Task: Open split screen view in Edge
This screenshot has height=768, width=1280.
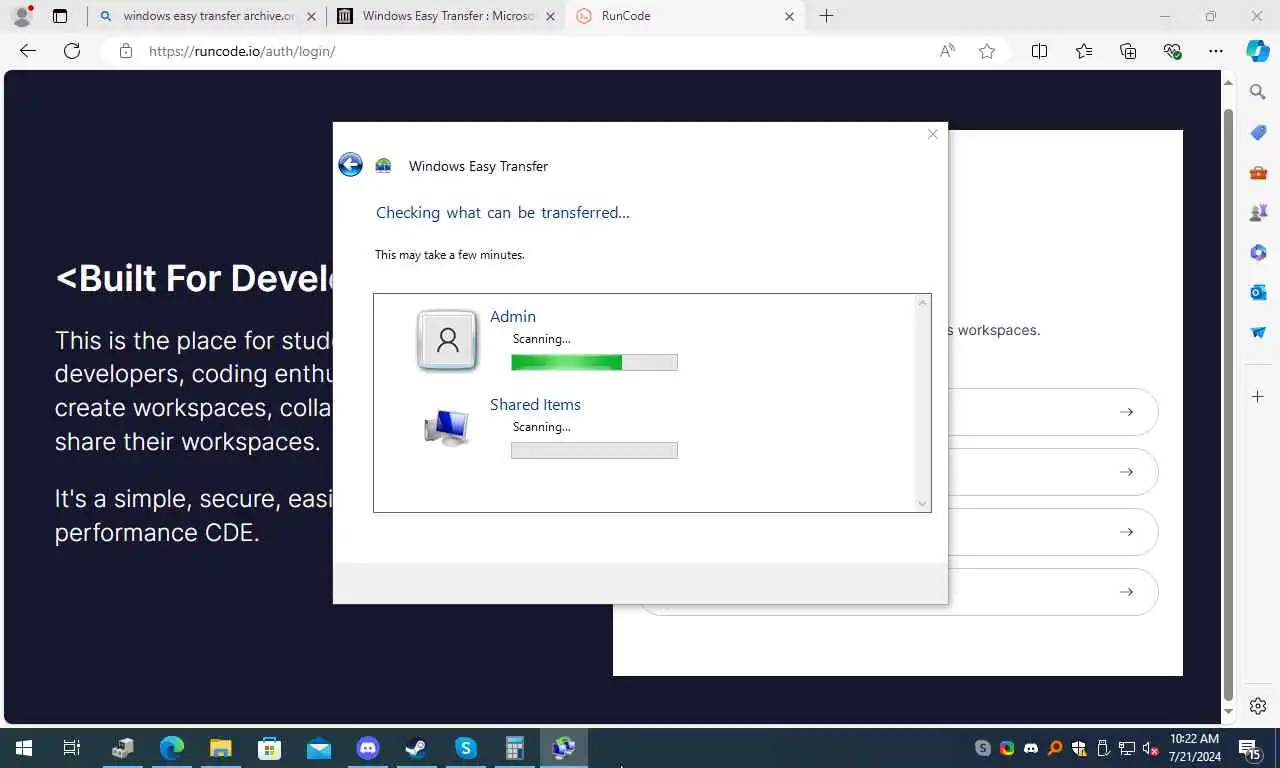Action: (1039, 51)
